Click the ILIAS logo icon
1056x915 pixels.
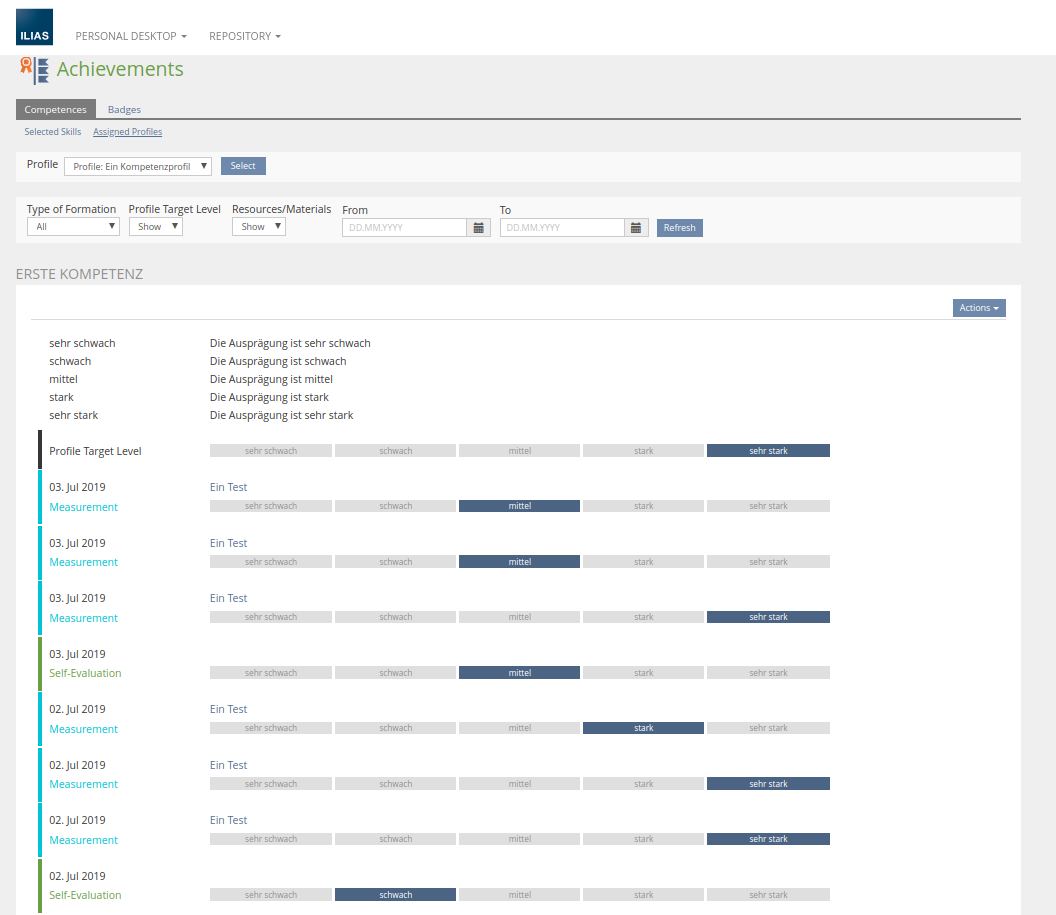pos(35,27)
